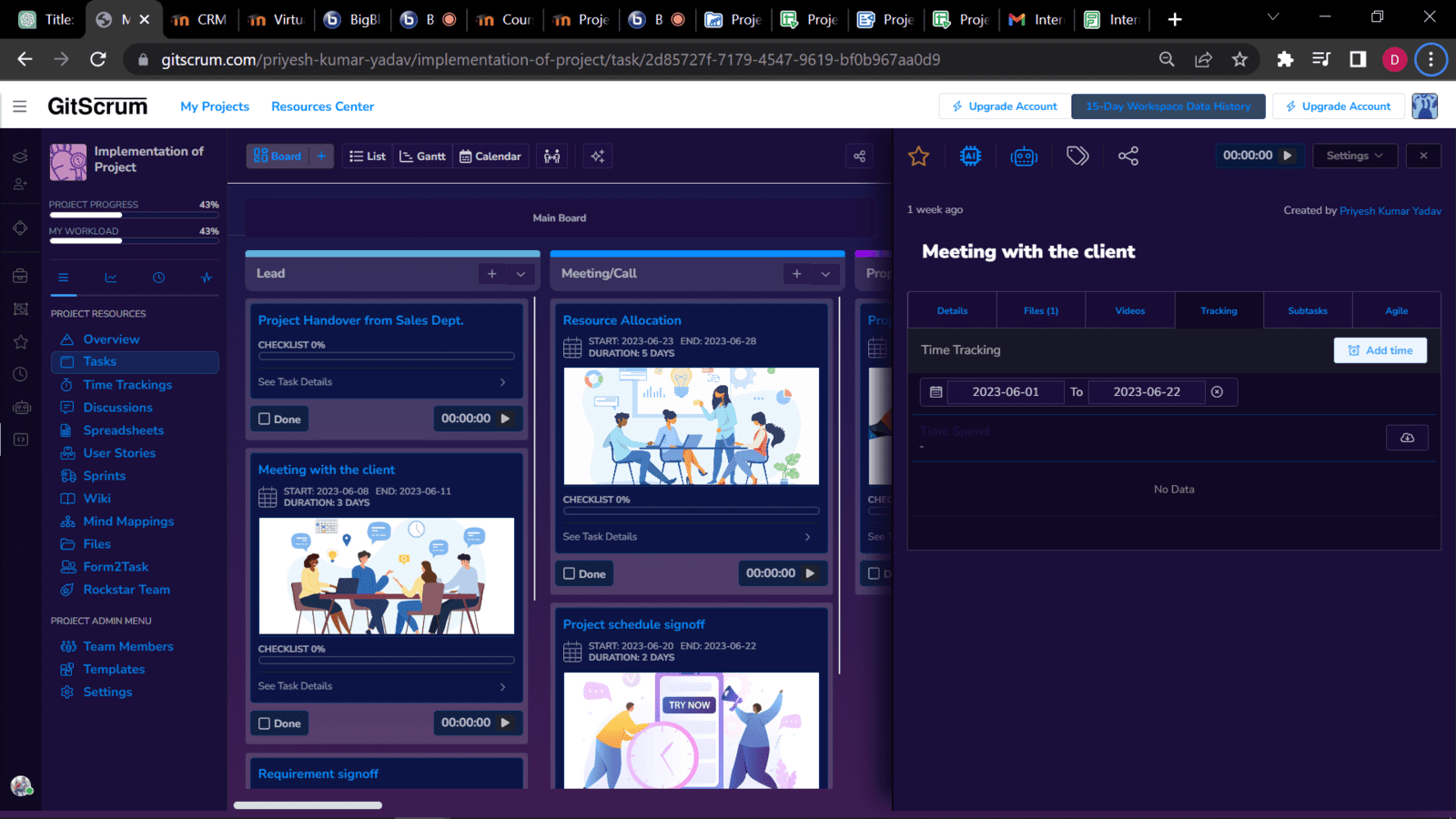Switch to Videos tab
Viewport: 1456px width, 819px height.
pos(1130,311)
